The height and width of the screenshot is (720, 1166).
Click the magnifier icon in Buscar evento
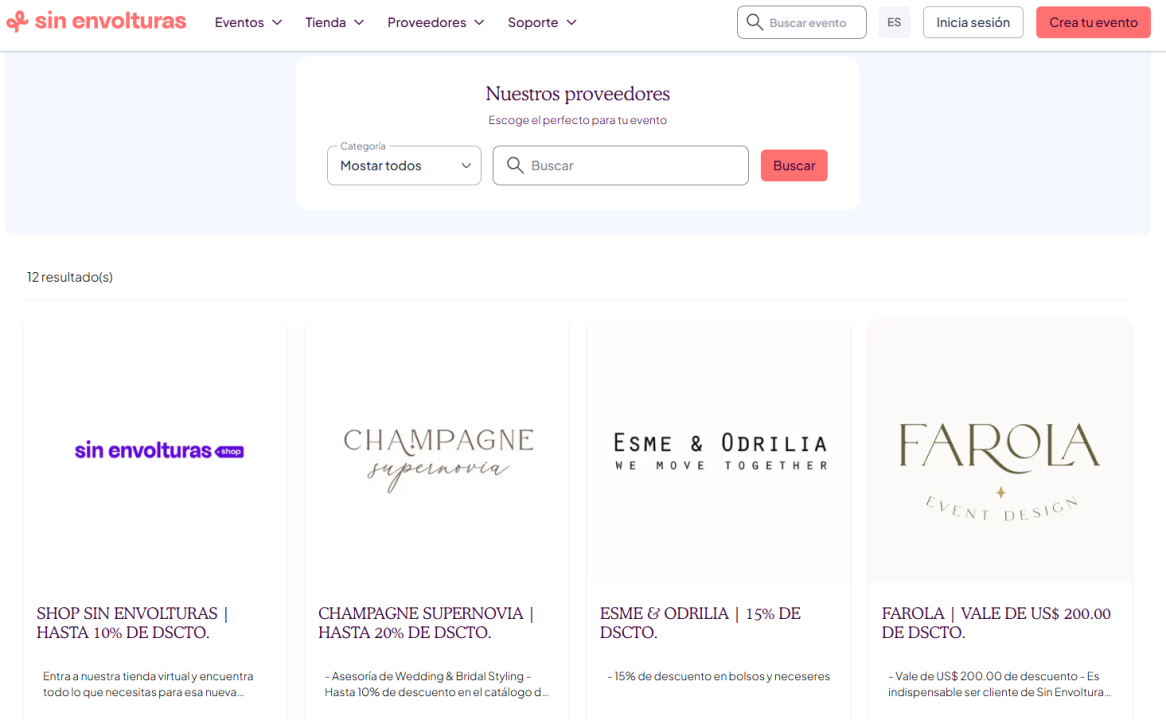coord(754,22)
